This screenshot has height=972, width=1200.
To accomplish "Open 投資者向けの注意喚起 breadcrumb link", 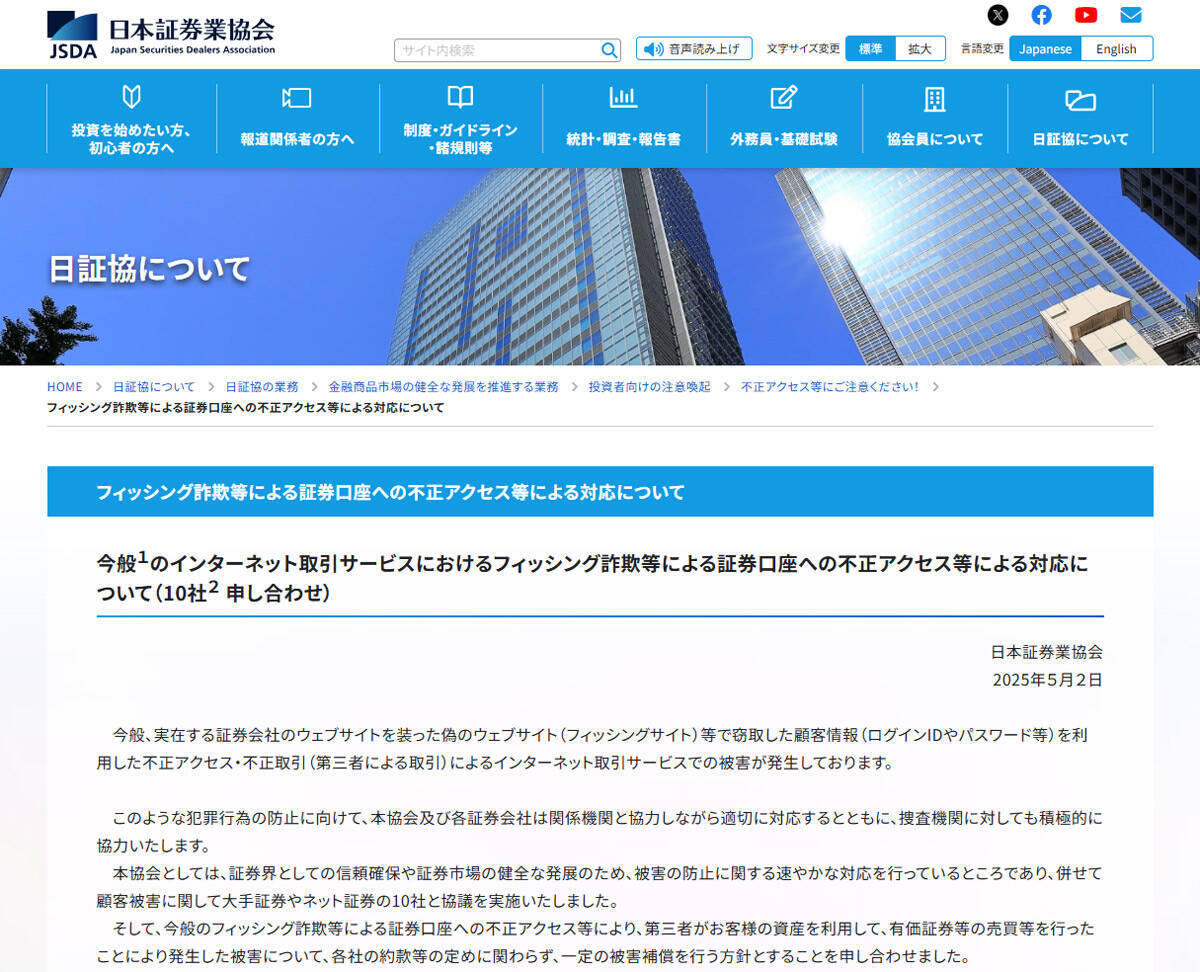I will point(649,387).
